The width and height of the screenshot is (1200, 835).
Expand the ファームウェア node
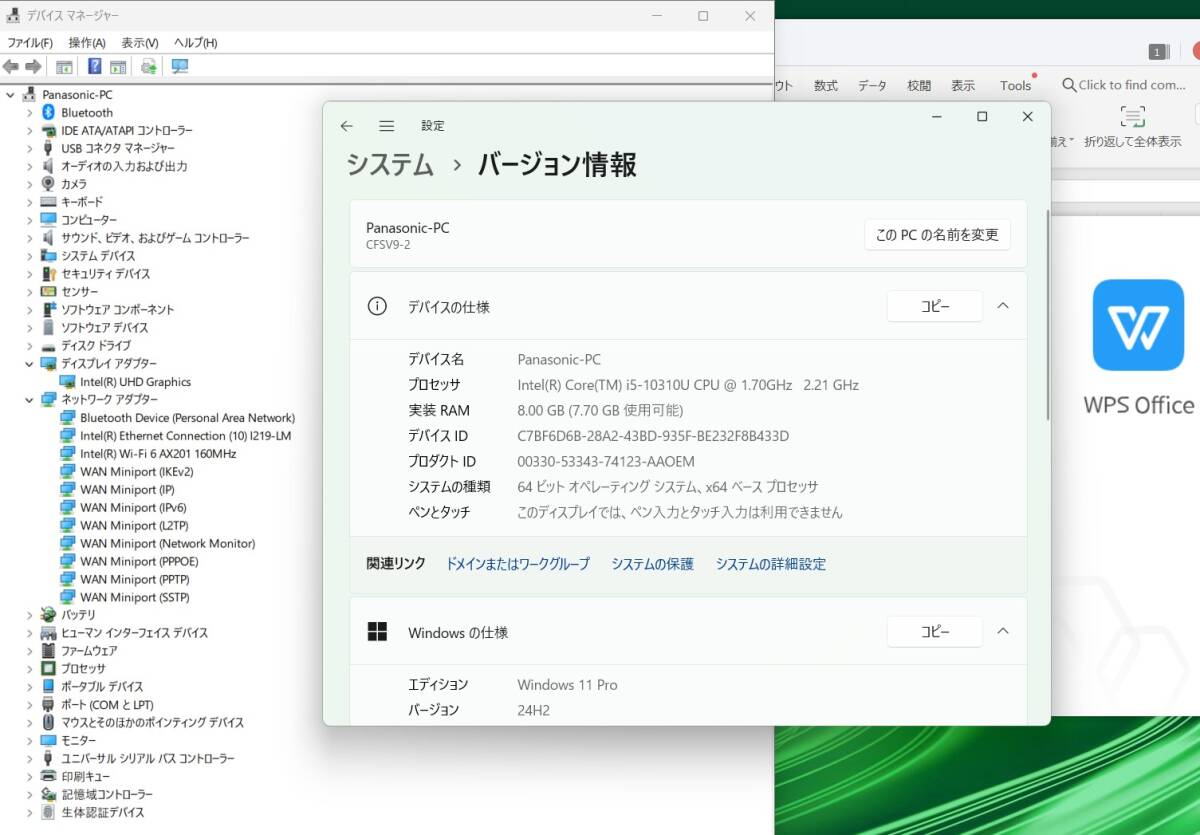click(x=30, y=651)
